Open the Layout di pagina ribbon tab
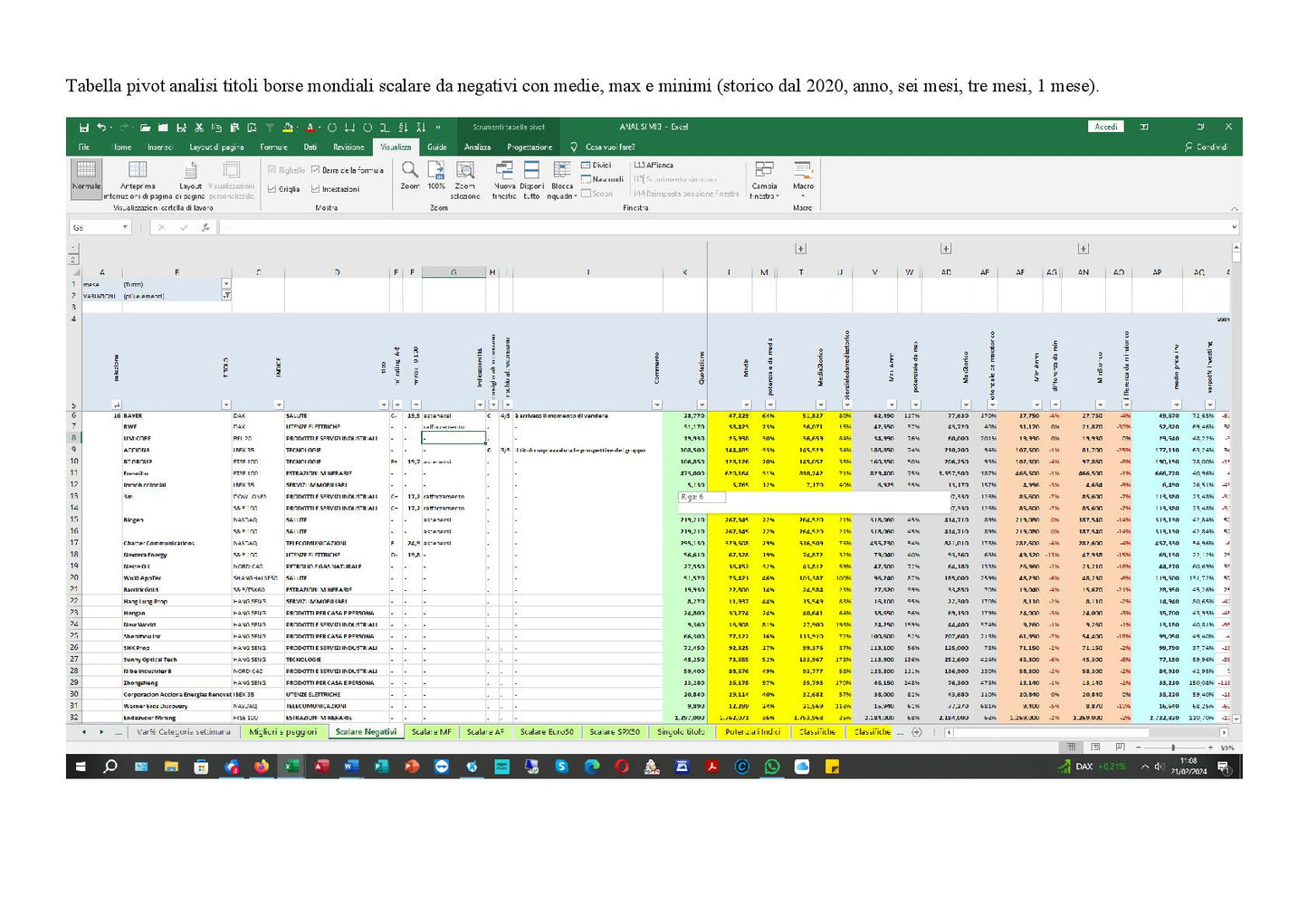The height and width of the screenshot is (924, 1308). pyautogui.click(x=216, y=147)
